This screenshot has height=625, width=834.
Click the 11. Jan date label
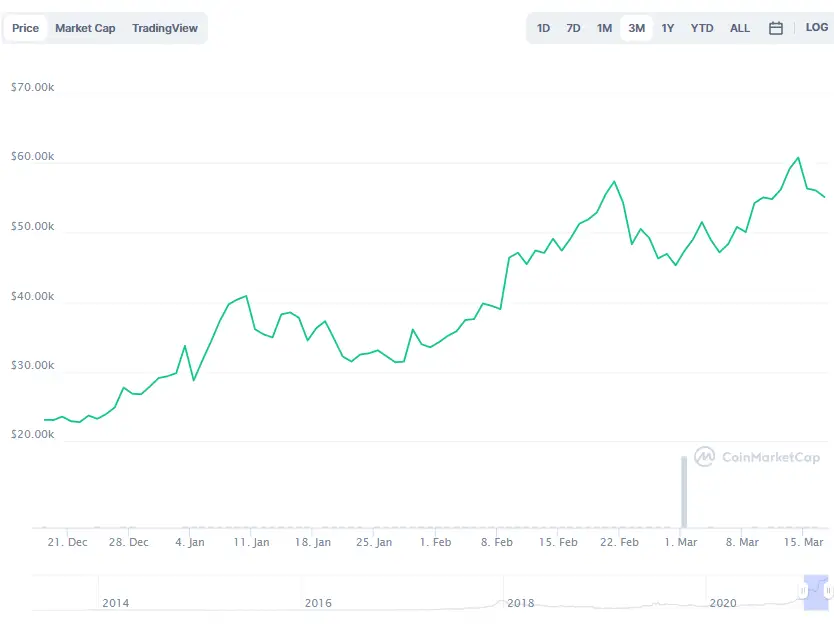click(252, 542)
